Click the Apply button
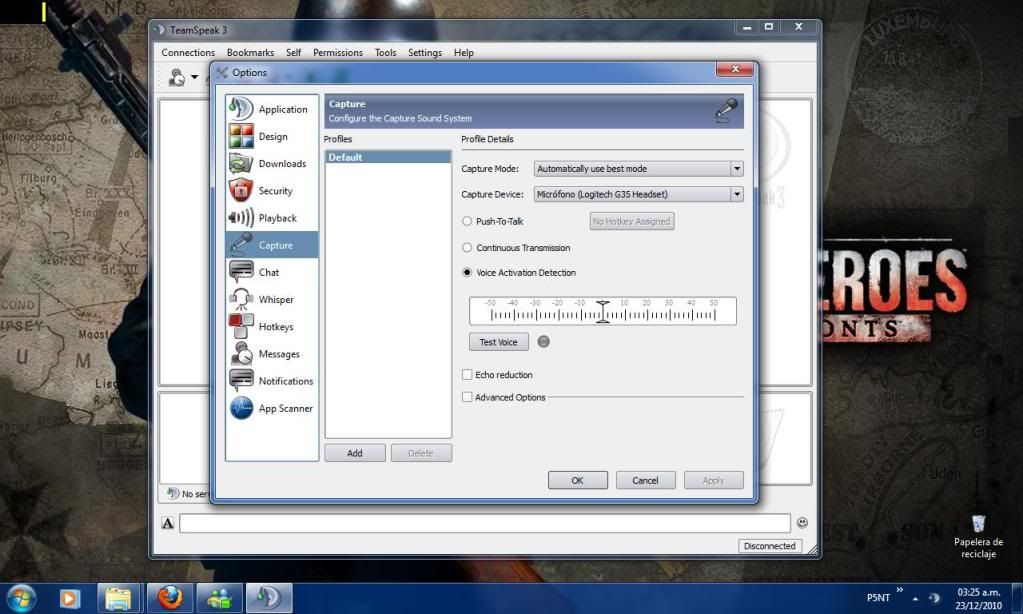Image resolution: width=1023 pixels, height=614 pixels. coord(713,480)
